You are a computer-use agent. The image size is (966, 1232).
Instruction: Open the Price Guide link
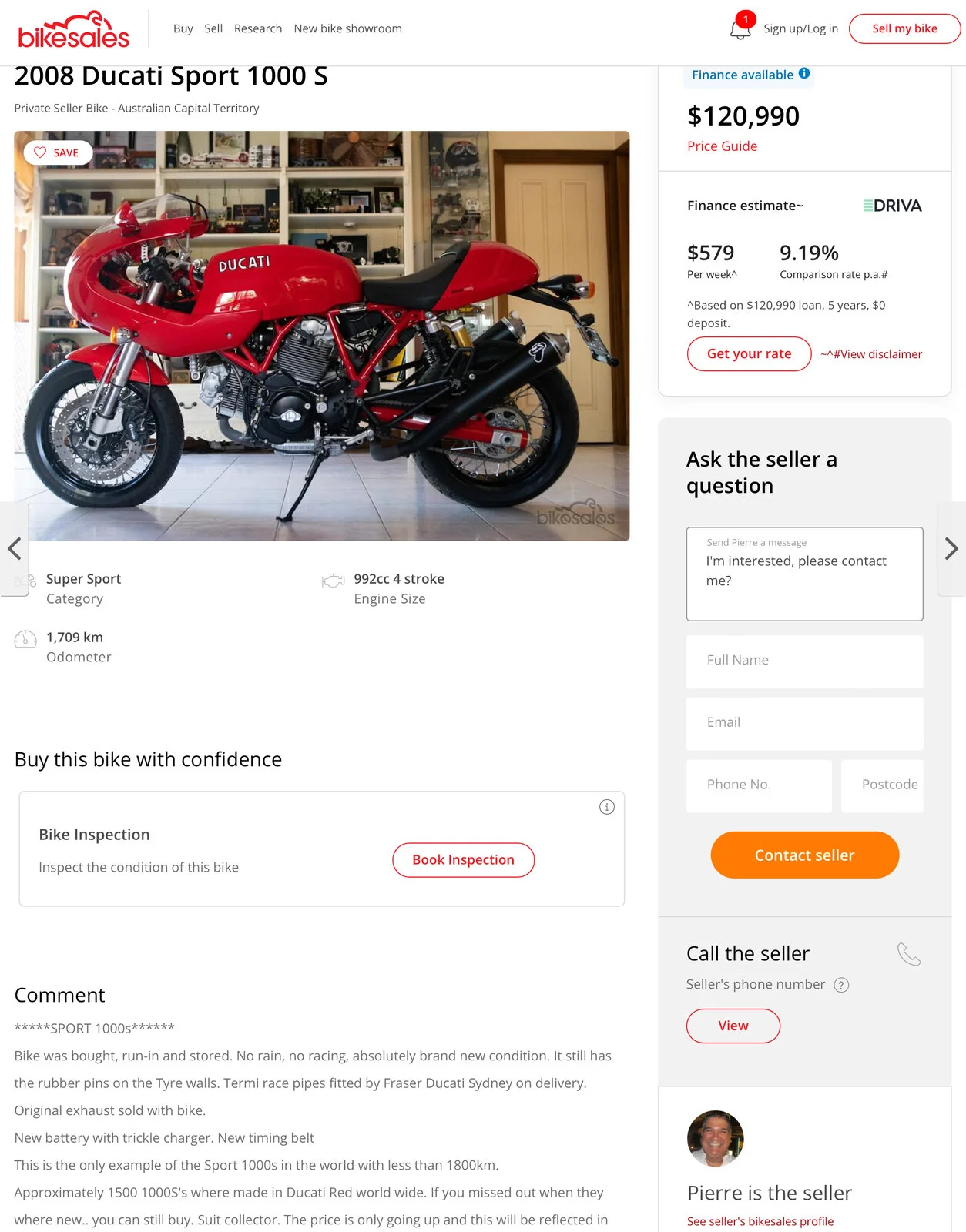pyautogui.click(x=722, y=146)
